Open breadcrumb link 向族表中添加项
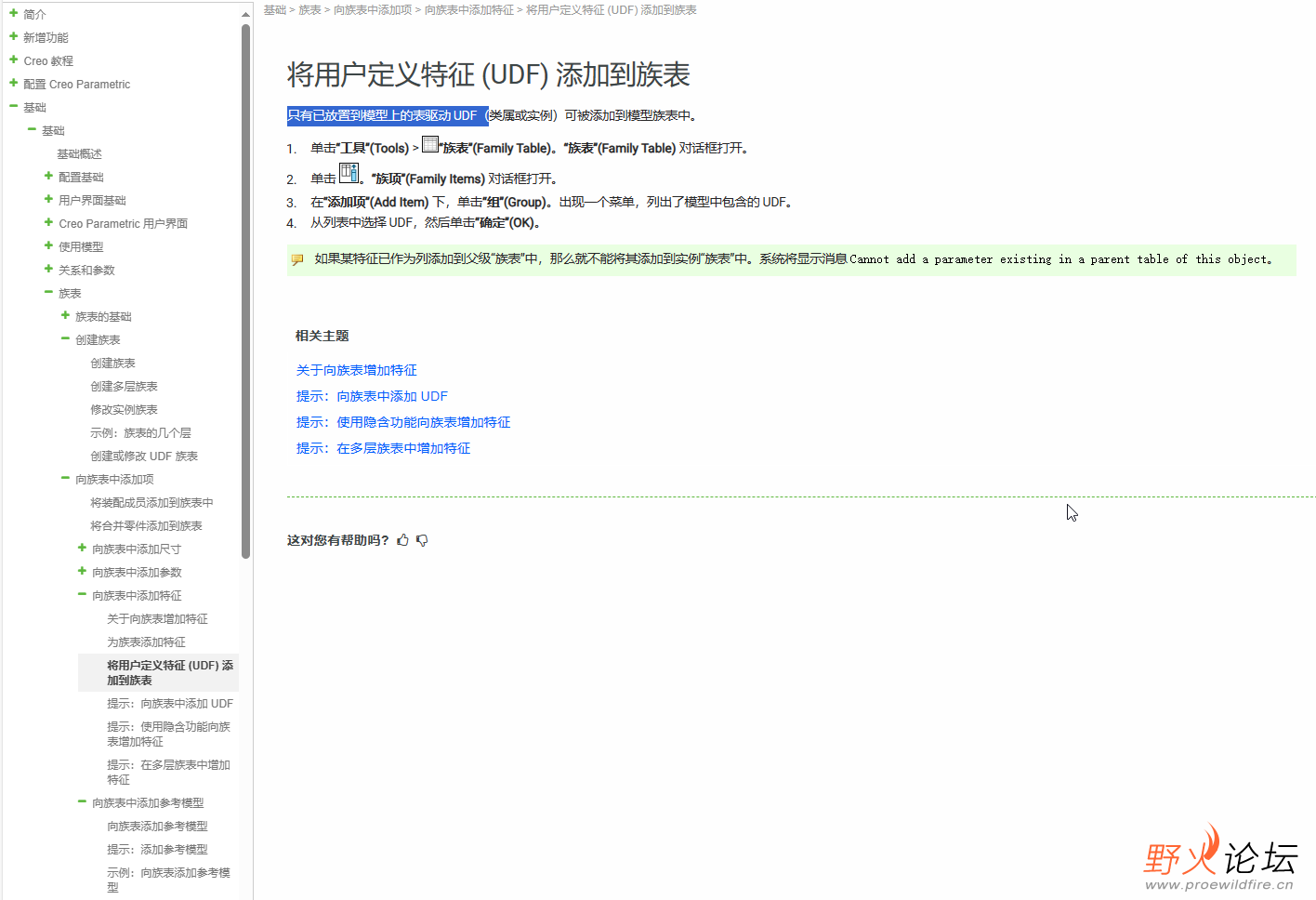1316x900 pixels. (373, 10)
